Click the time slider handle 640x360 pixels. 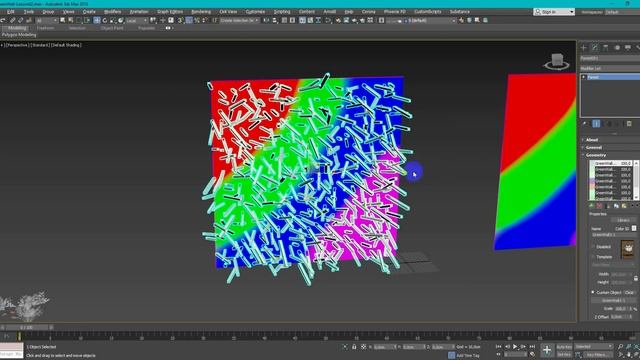point(26,327)
